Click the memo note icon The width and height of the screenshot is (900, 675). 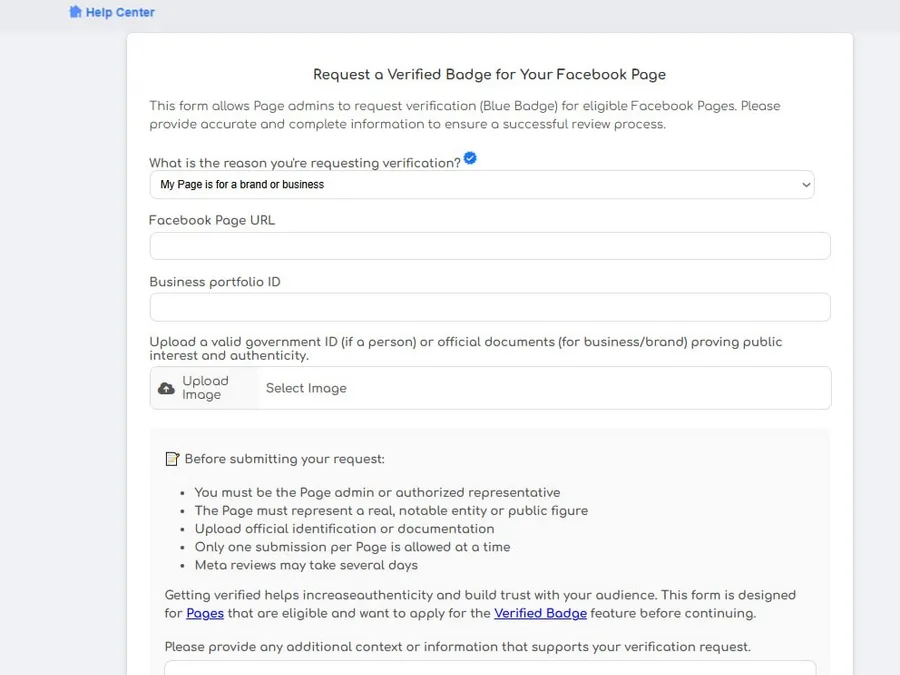pos(172,459)
